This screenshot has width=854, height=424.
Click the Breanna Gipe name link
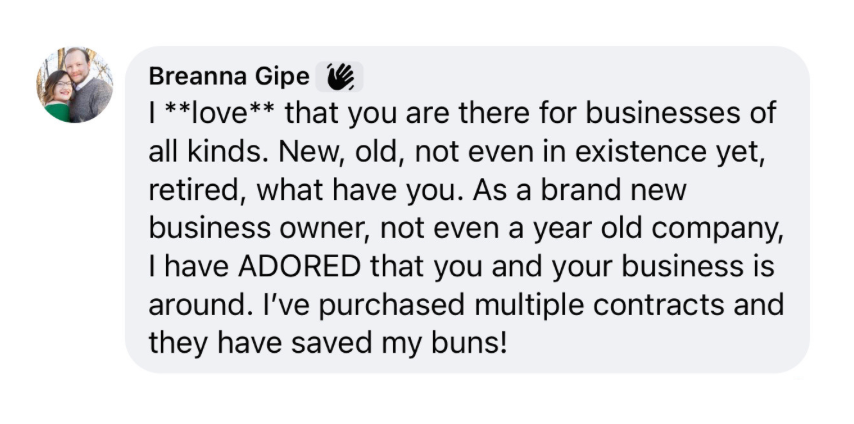click(229, 76)
